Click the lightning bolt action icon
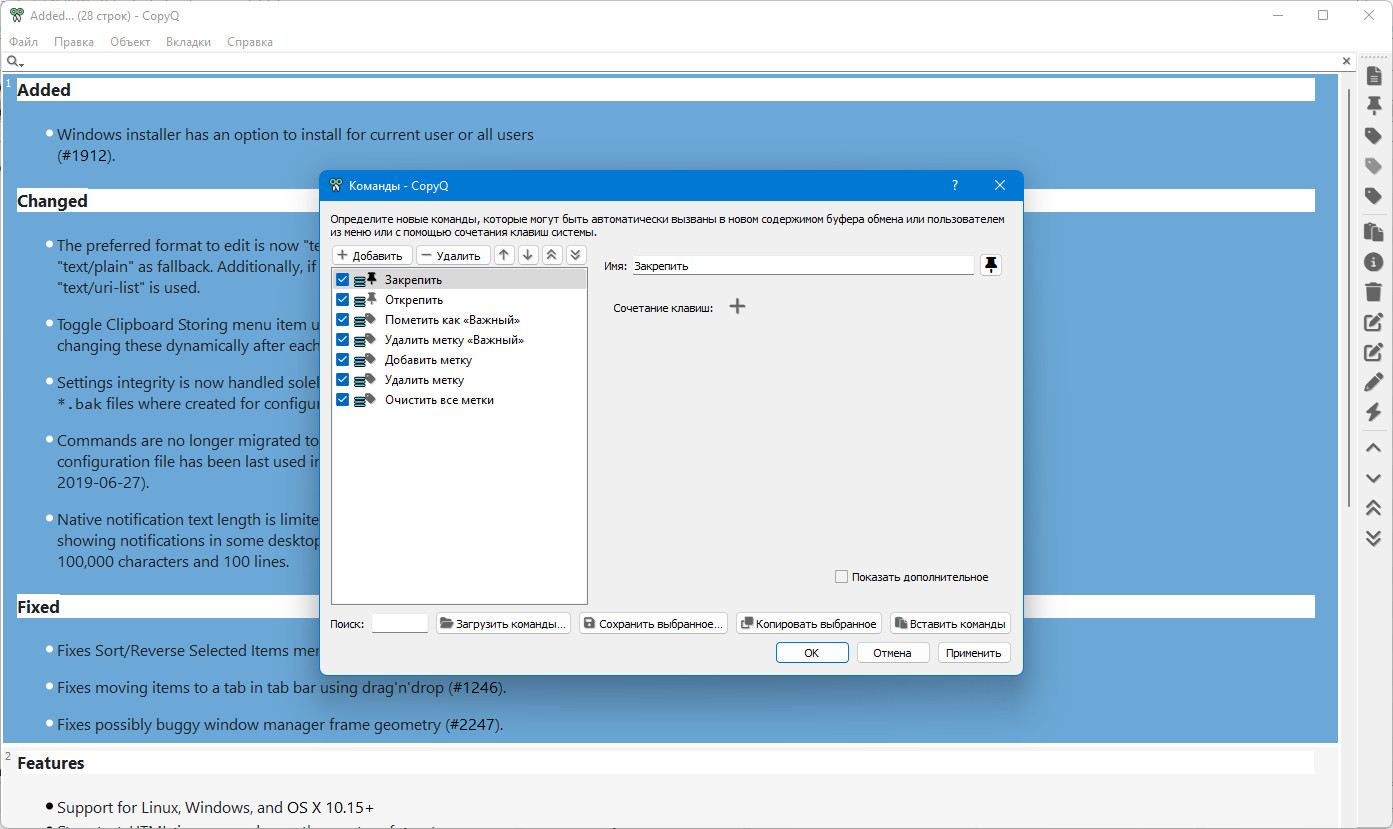This screenshot has height=829, width=1393. pos(1373,412)
